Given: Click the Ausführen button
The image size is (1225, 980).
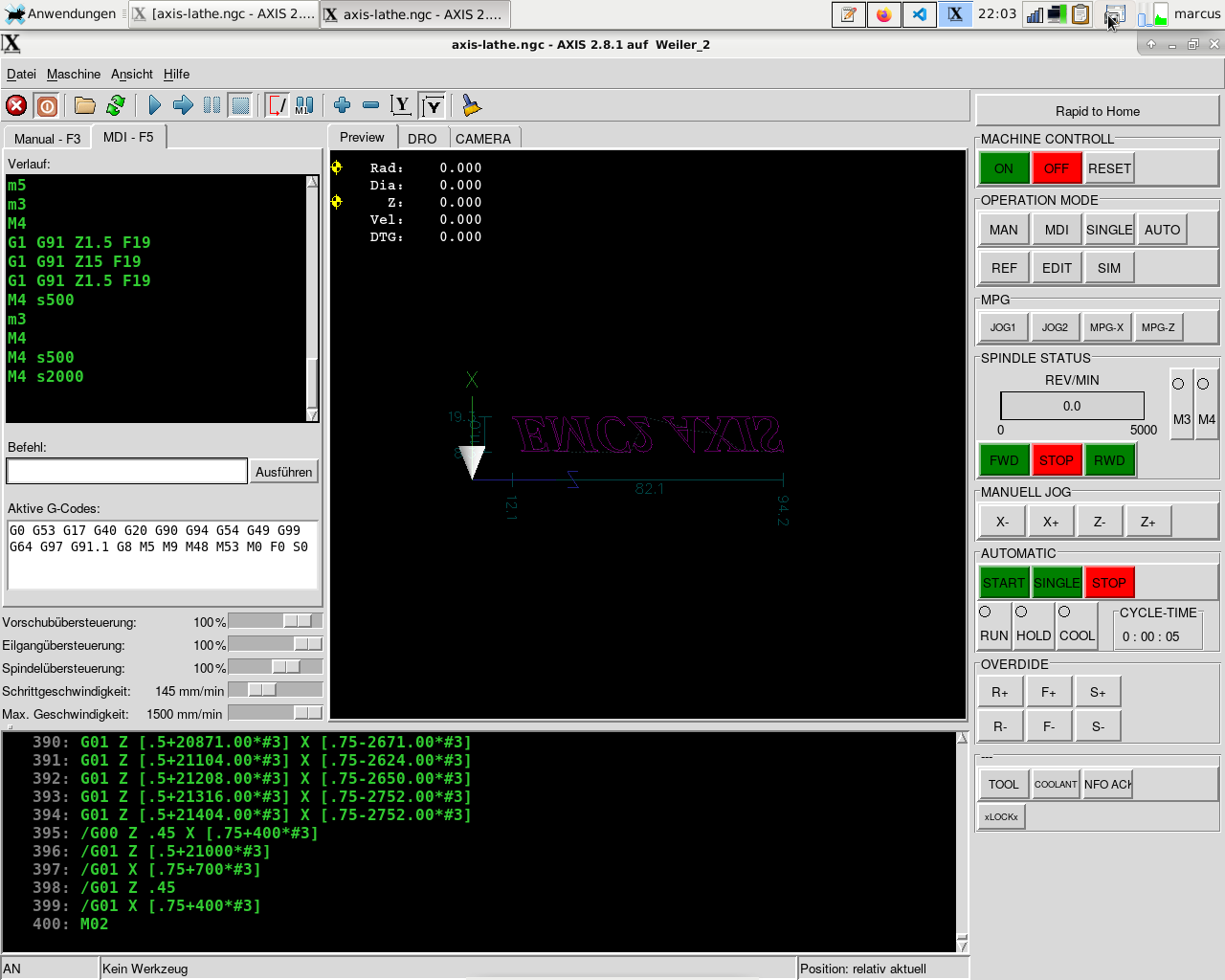Looking at the screenshot, I should 284,472.
